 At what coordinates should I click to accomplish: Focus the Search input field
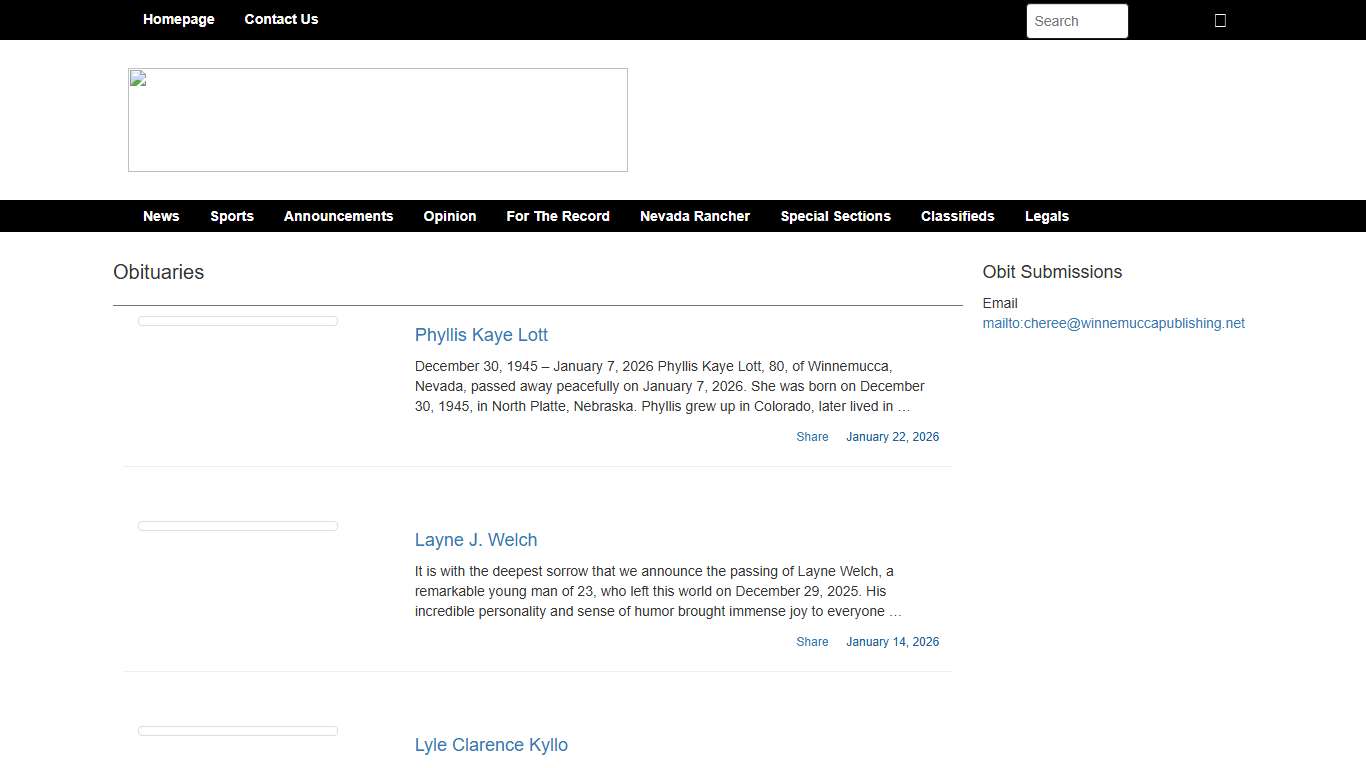1076,21
